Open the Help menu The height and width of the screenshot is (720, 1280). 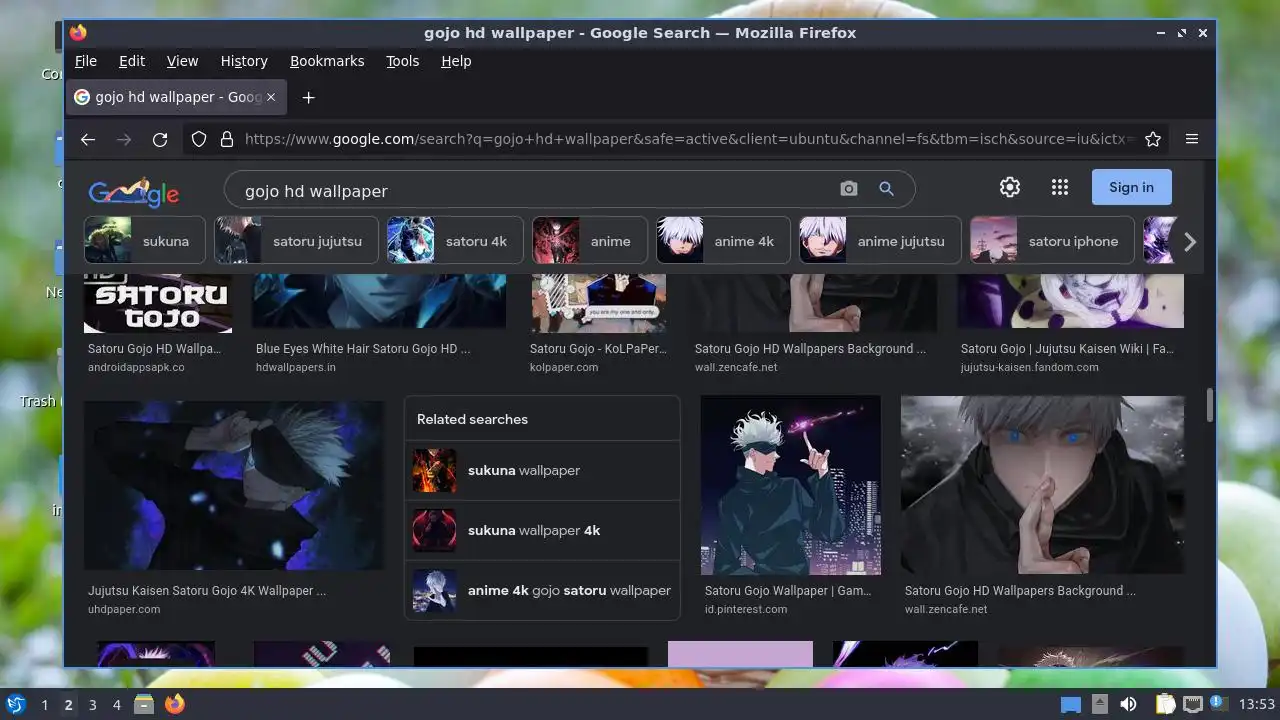pos(456,61)
